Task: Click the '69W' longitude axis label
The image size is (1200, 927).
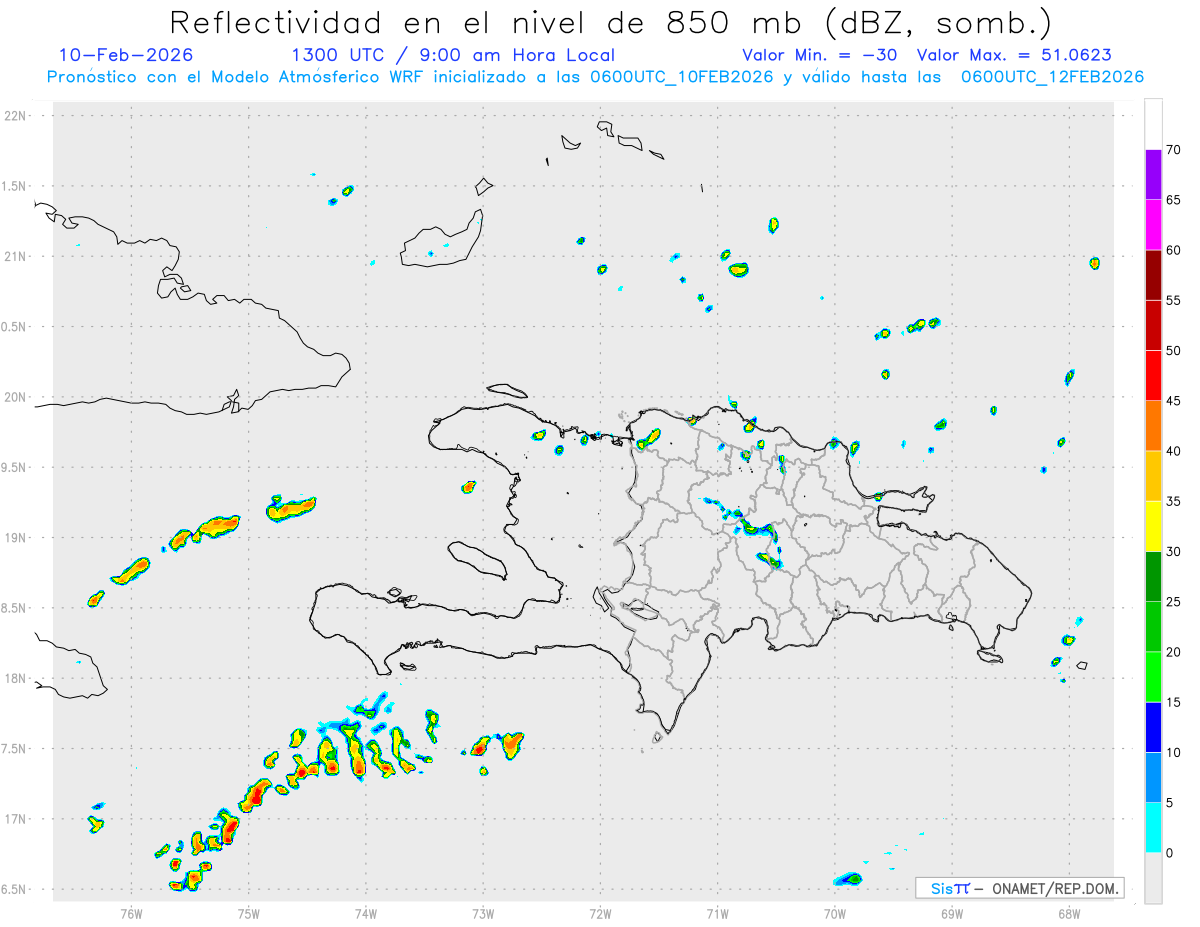Action: [952, 913]
